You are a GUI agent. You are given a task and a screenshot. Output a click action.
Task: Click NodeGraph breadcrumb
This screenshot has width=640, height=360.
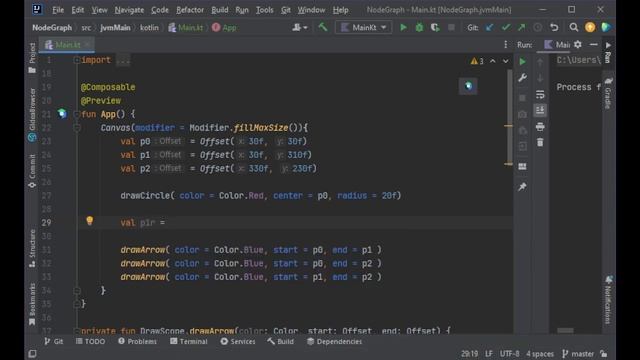pos(52,27)
